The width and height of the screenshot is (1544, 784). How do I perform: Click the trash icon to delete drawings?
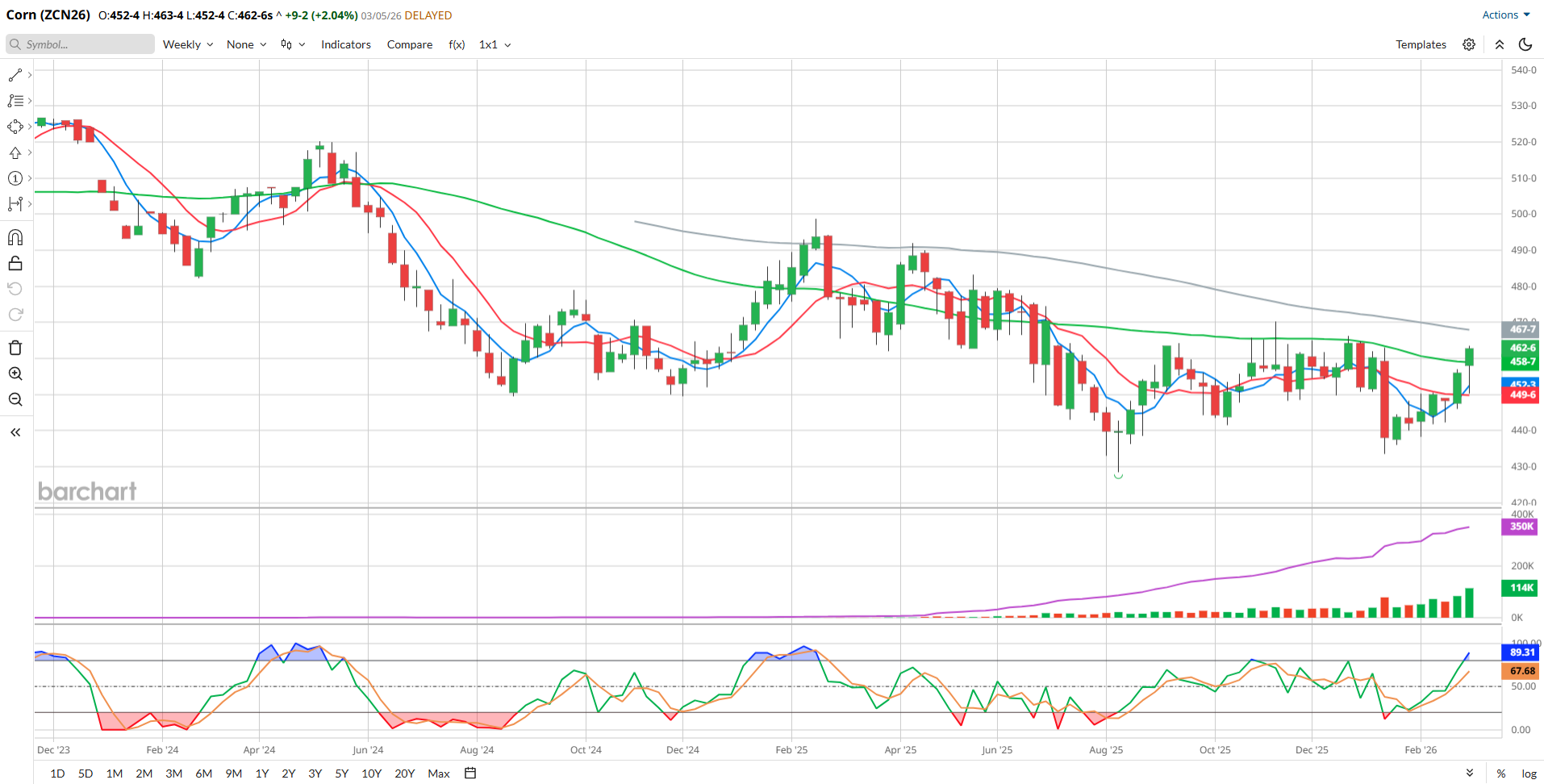point(15,348)
